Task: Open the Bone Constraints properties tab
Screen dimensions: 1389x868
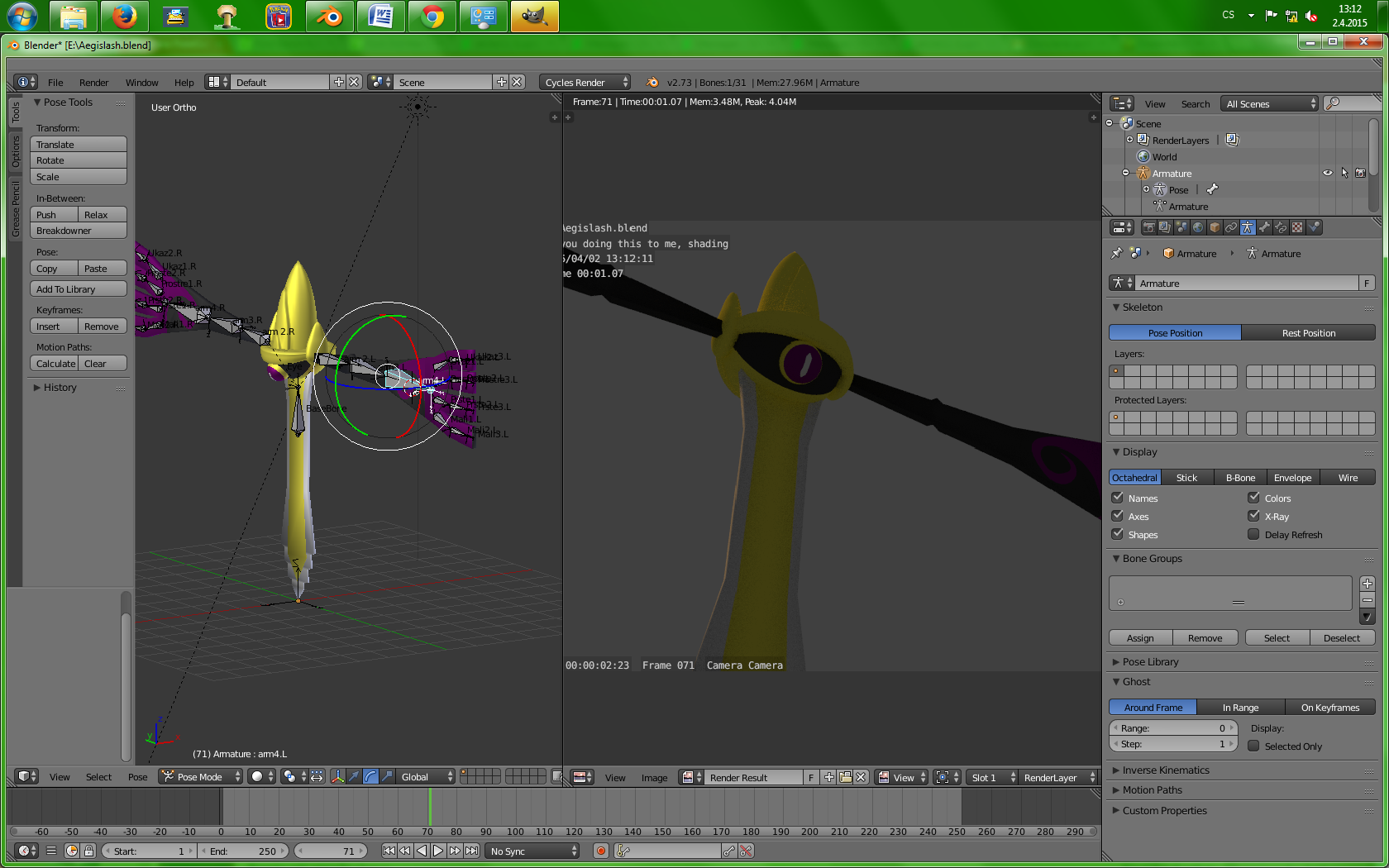Action: tap(1281, 227)
